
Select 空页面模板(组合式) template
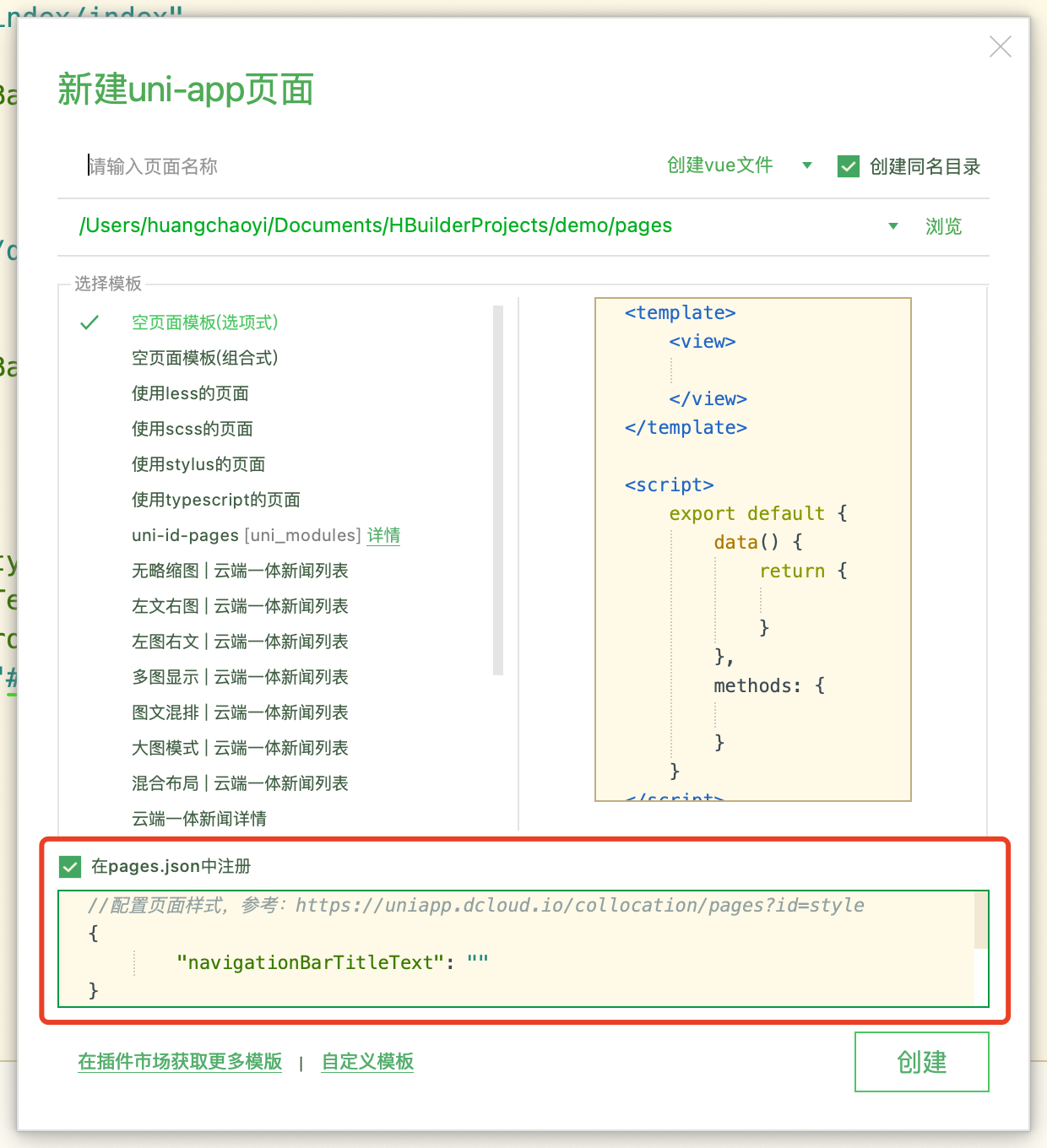(205, 358)
